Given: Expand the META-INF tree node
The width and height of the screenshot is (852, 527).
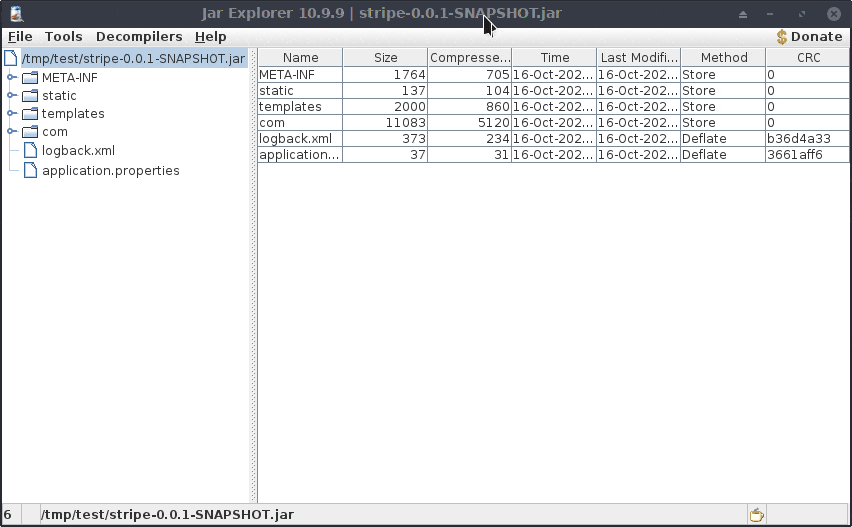Looking at the screenshot, I should click(12, 78).
